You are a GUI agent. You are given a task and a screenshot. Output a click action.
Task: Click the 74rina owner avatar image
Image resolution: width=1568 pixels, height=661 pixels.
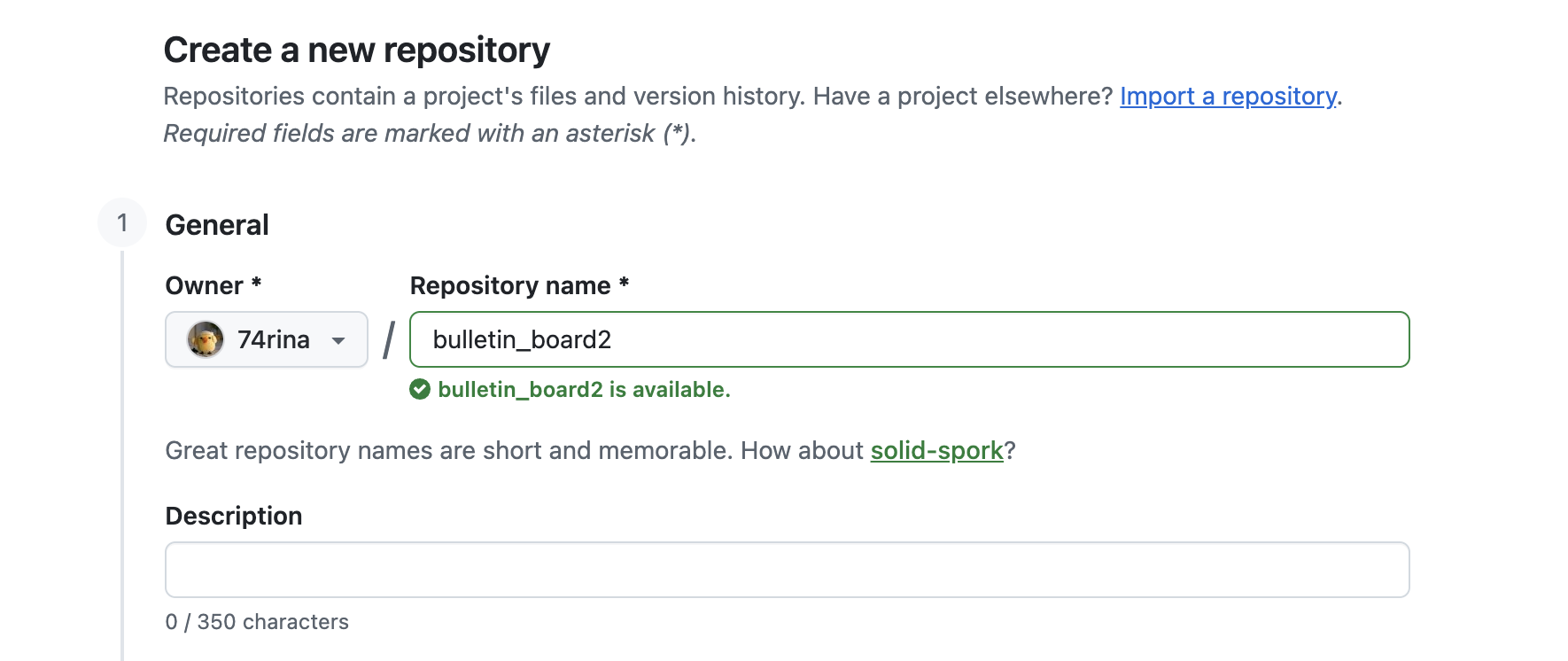(206, 339)
